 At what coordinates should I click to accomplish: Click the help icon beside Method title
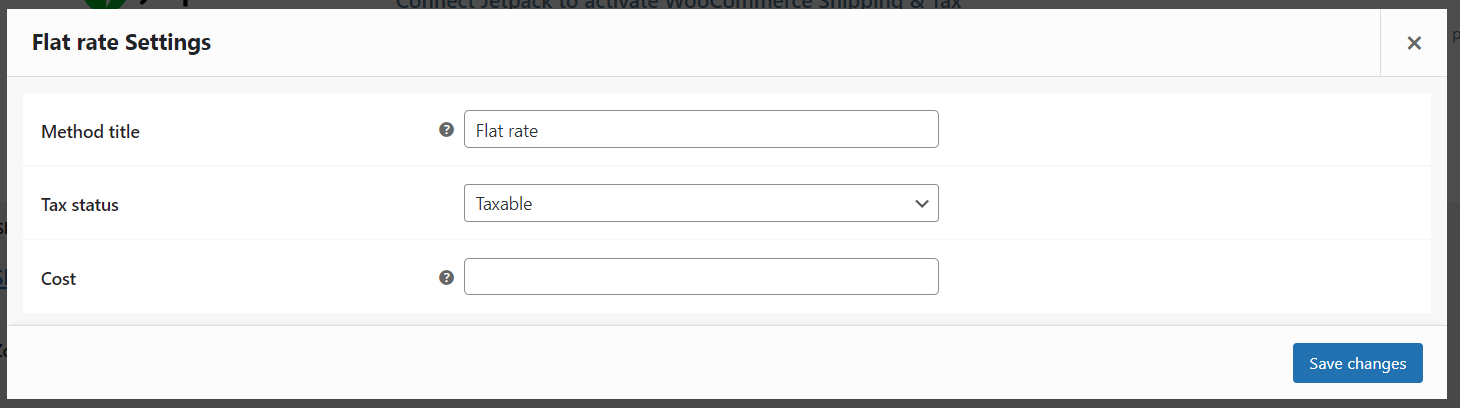[x=447, y=129]
